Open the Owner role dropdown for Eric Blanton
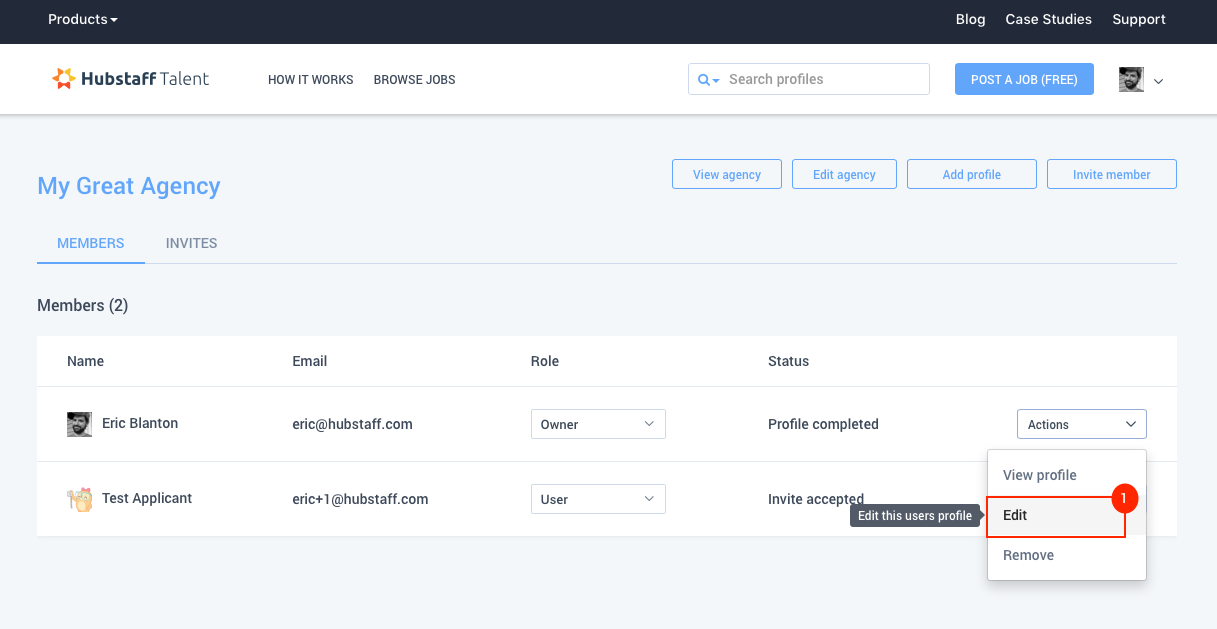1217x629 pixels. [x=598, y=424]
